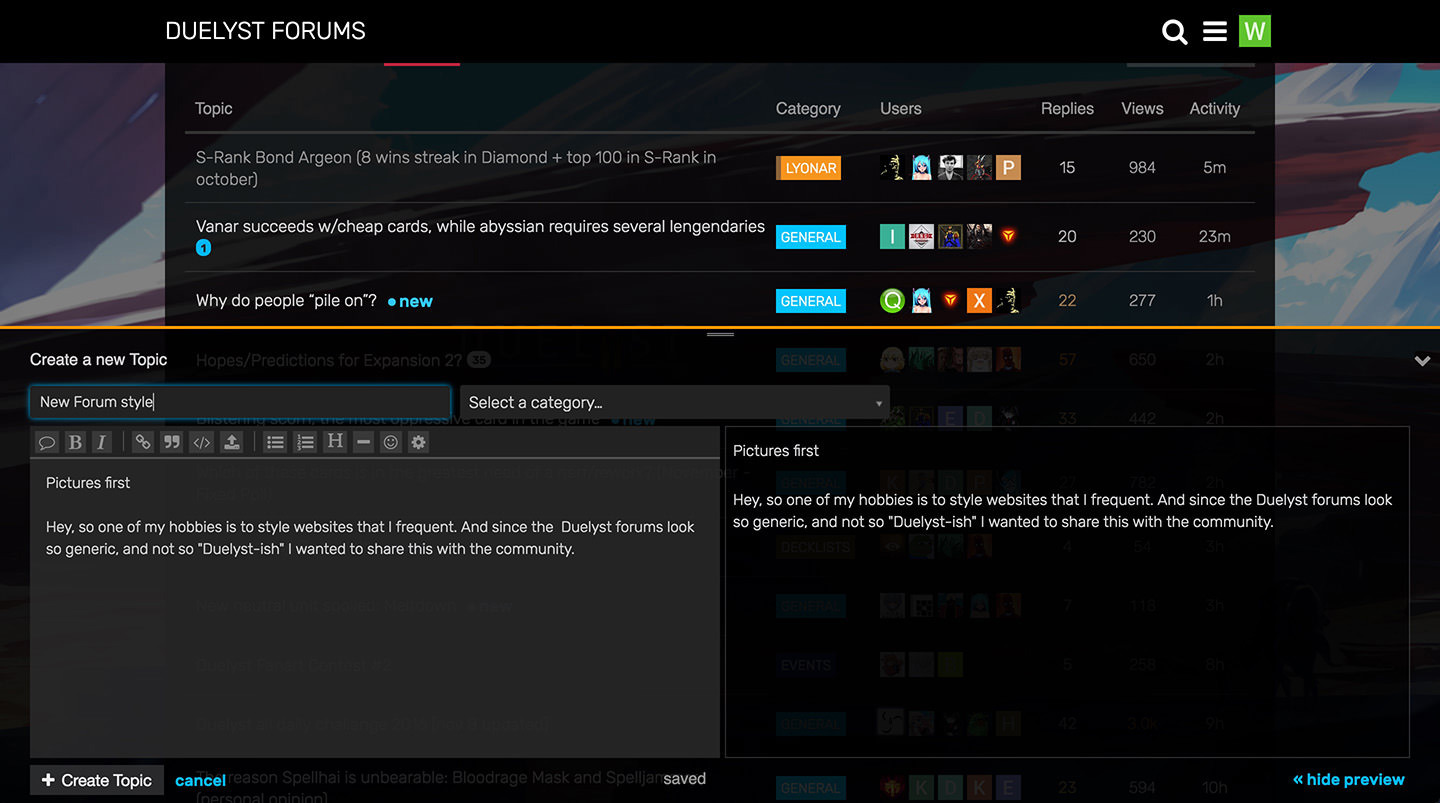Insert a hyperlink using the chain icon
Viewport: 1440px width, 803px height.
coord(143,442)
